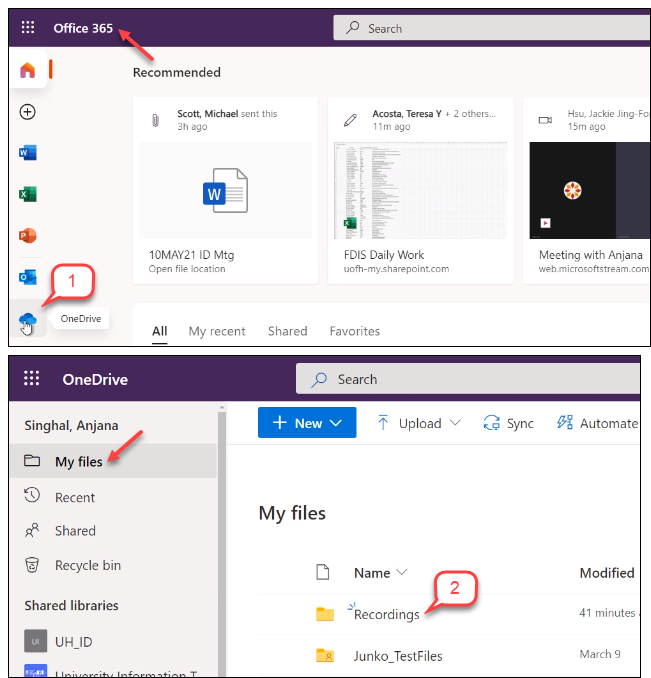Open Shared in OneDrive navigation
Screen dimensions: 651x678
pyautogui.click(x=75, y=531)
